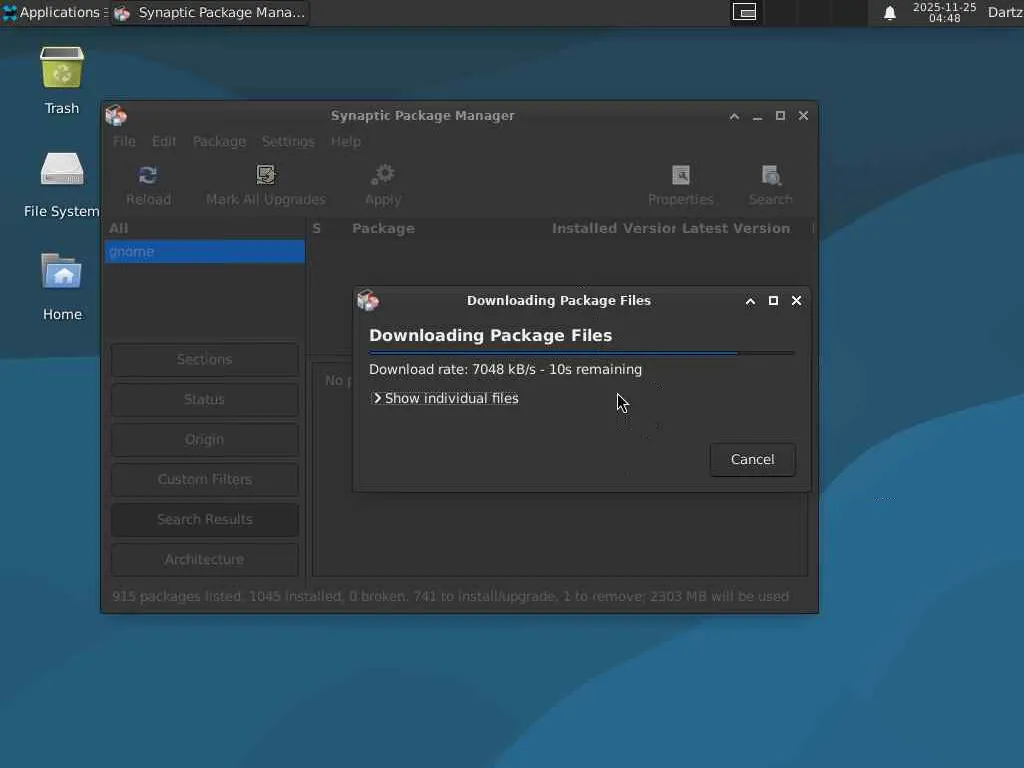Roll up the download dialog window

750,301
